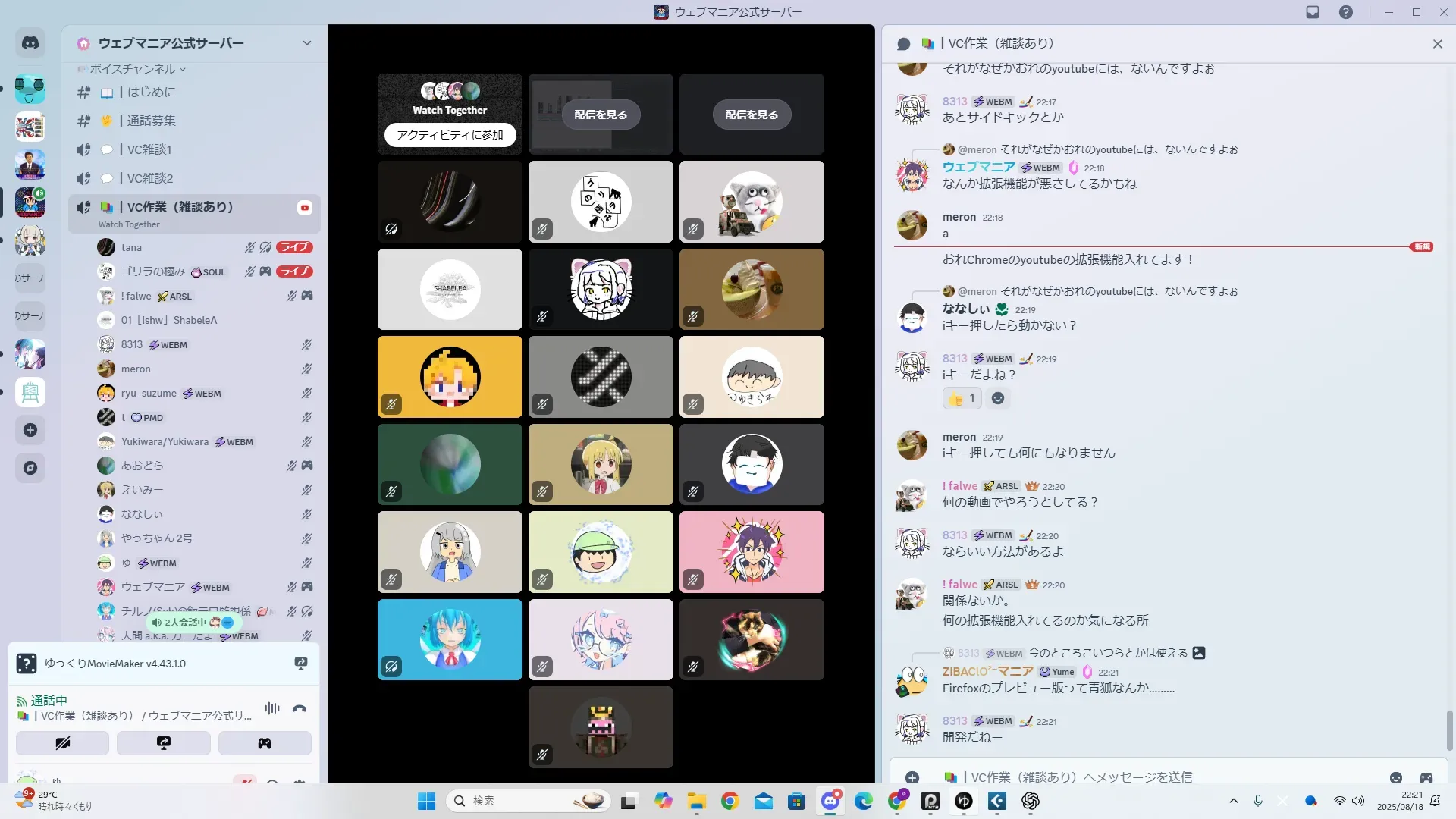Click the share screen button in voice panel
This screenshot has height=819, width=1456.
pos(164,743)
